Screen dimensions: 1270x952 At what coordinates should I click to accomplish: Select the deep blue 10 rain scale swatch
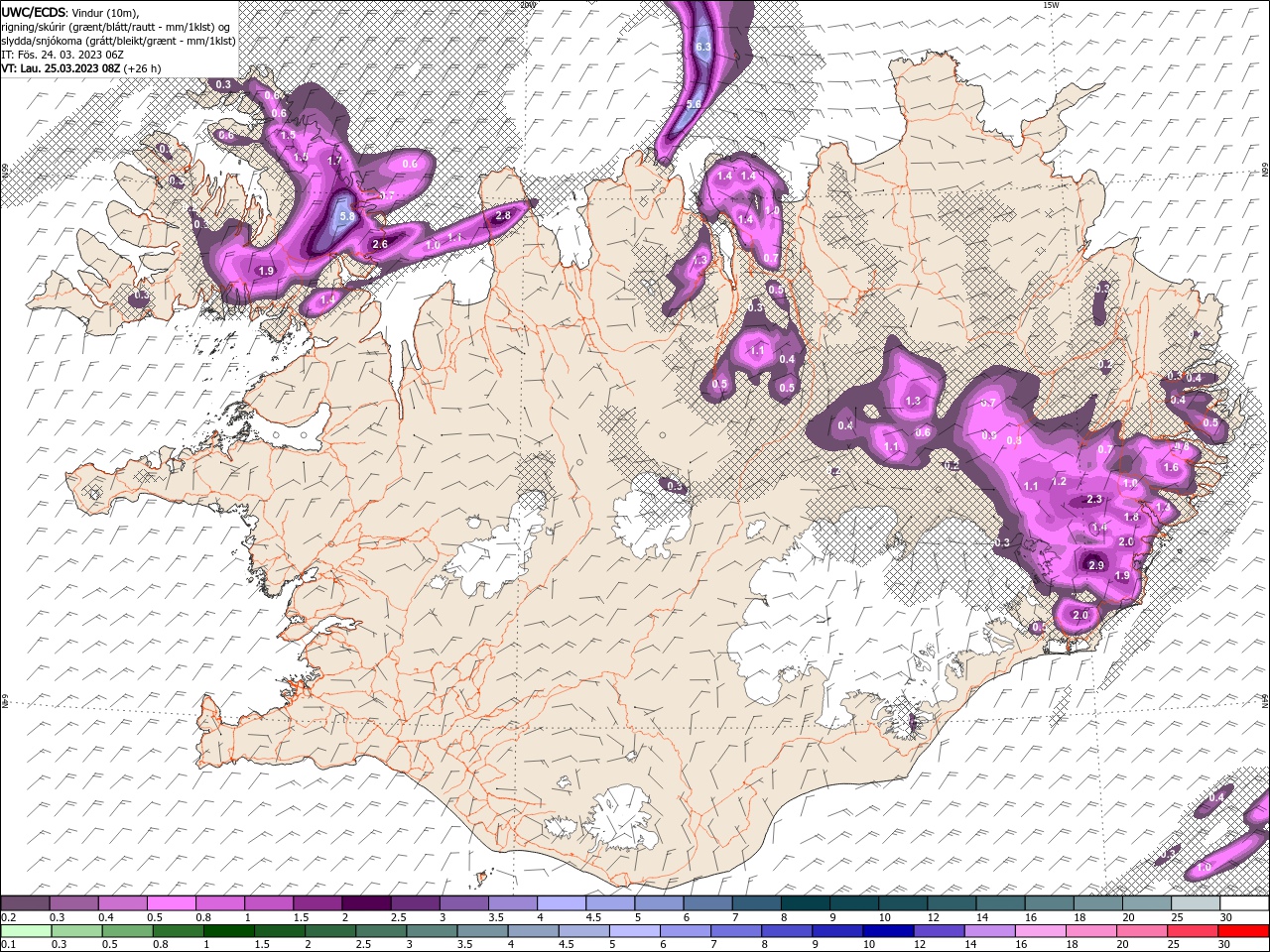click(x=887, y=931)
